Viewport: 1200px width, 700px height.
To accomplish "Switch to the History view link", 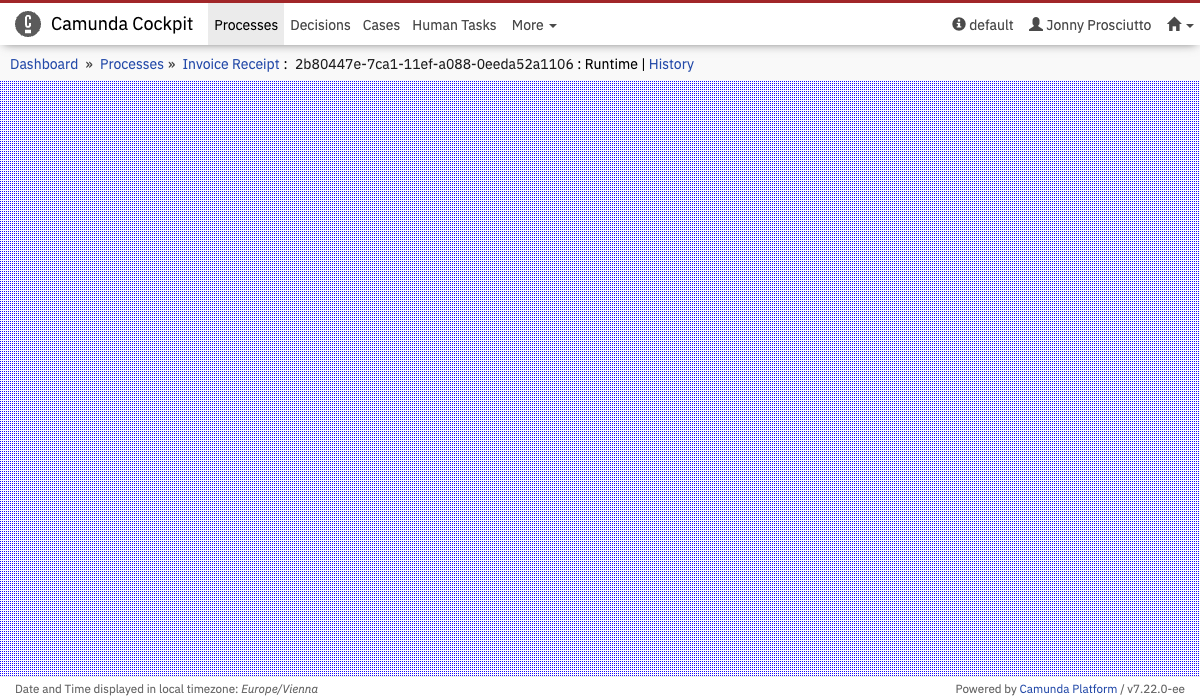I will point(671,64).
